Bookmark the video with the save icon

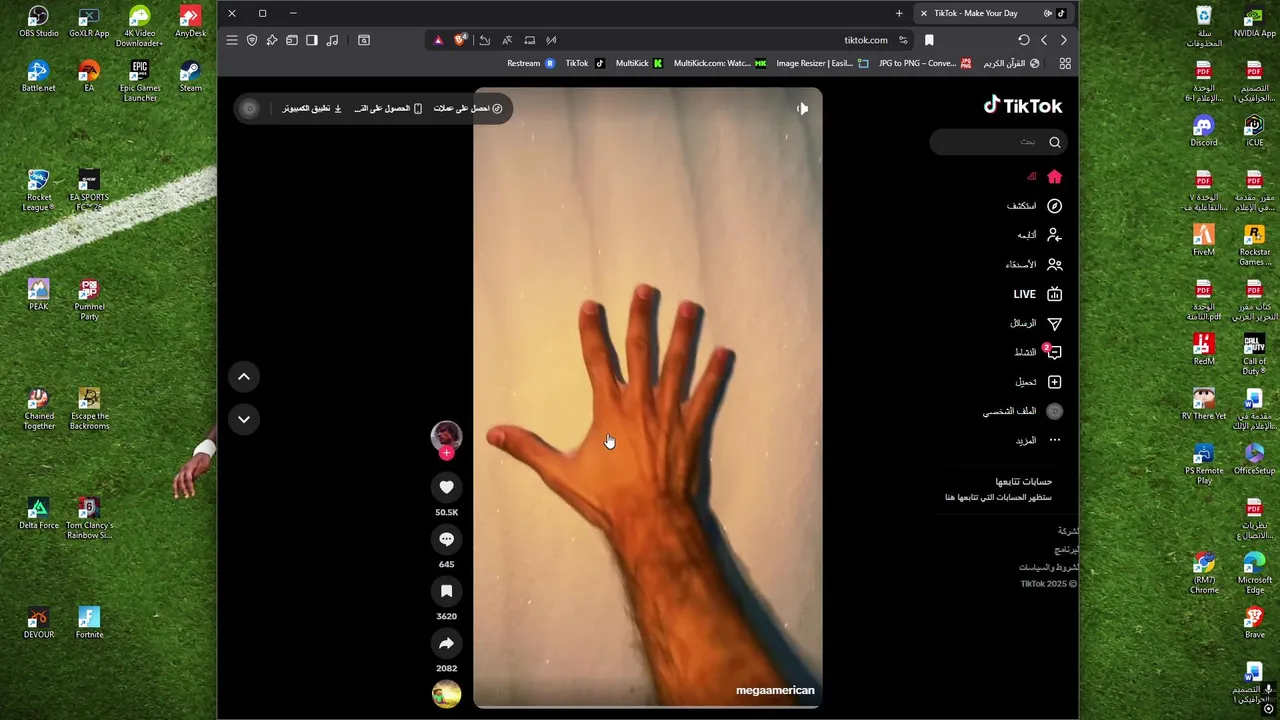click(446, 591)
